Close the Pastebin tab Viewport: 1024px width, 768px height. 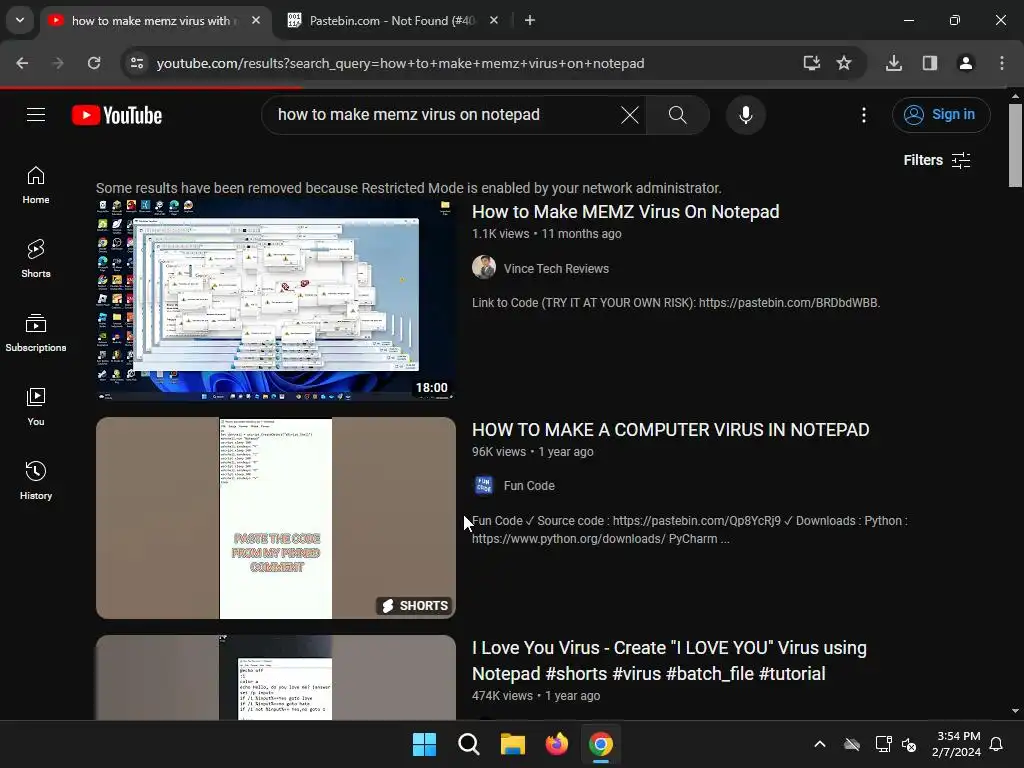494,21
